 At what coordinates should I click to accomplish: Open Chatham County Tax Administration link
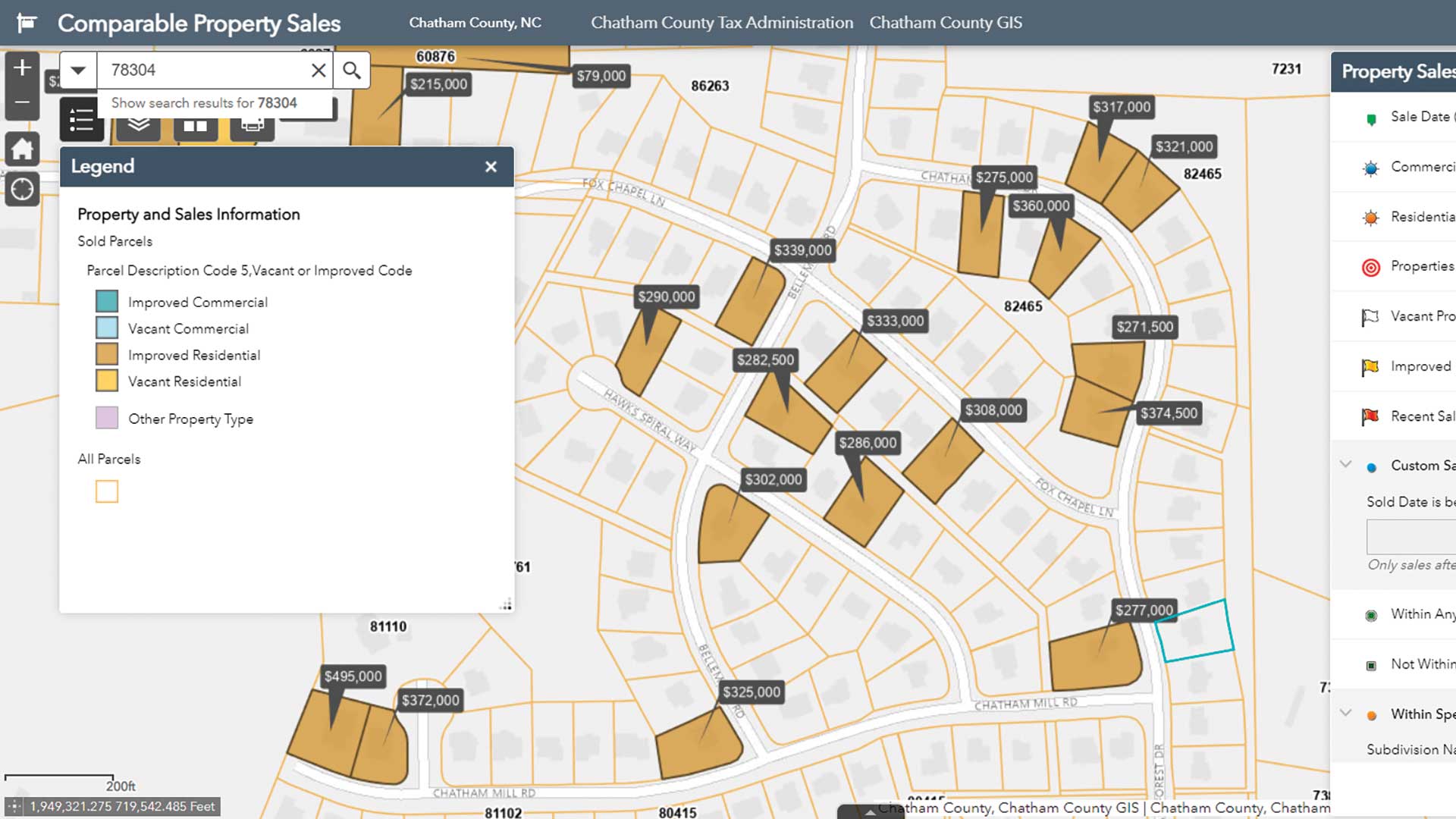click(x=721, y=23)
